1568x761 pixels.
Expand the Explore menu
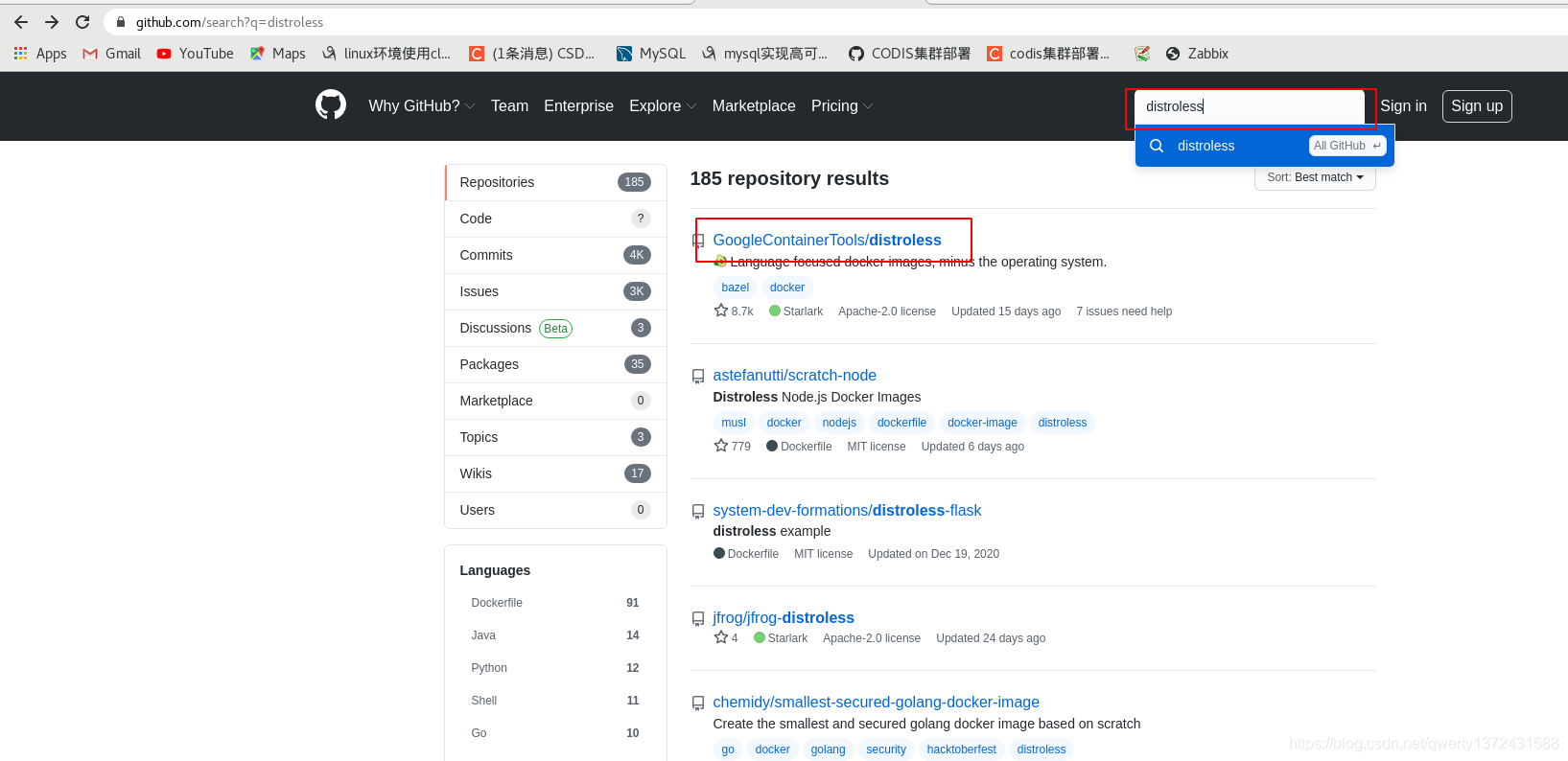663,105
